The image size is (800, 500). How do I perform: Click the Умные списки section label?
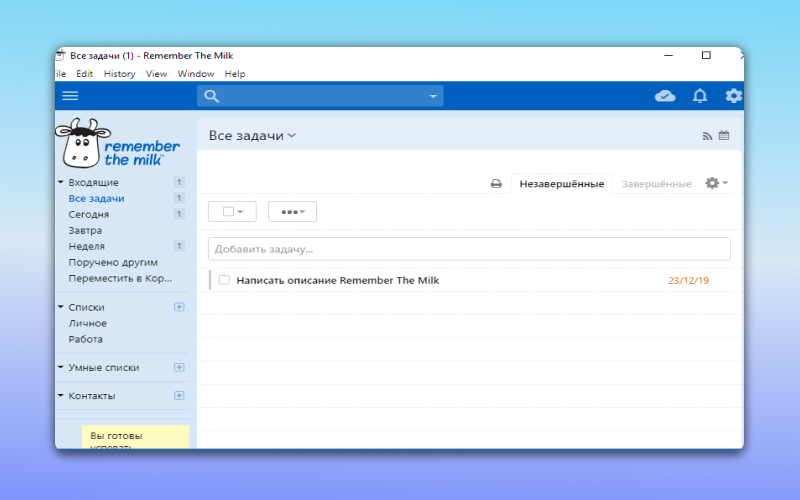point(104,367)
